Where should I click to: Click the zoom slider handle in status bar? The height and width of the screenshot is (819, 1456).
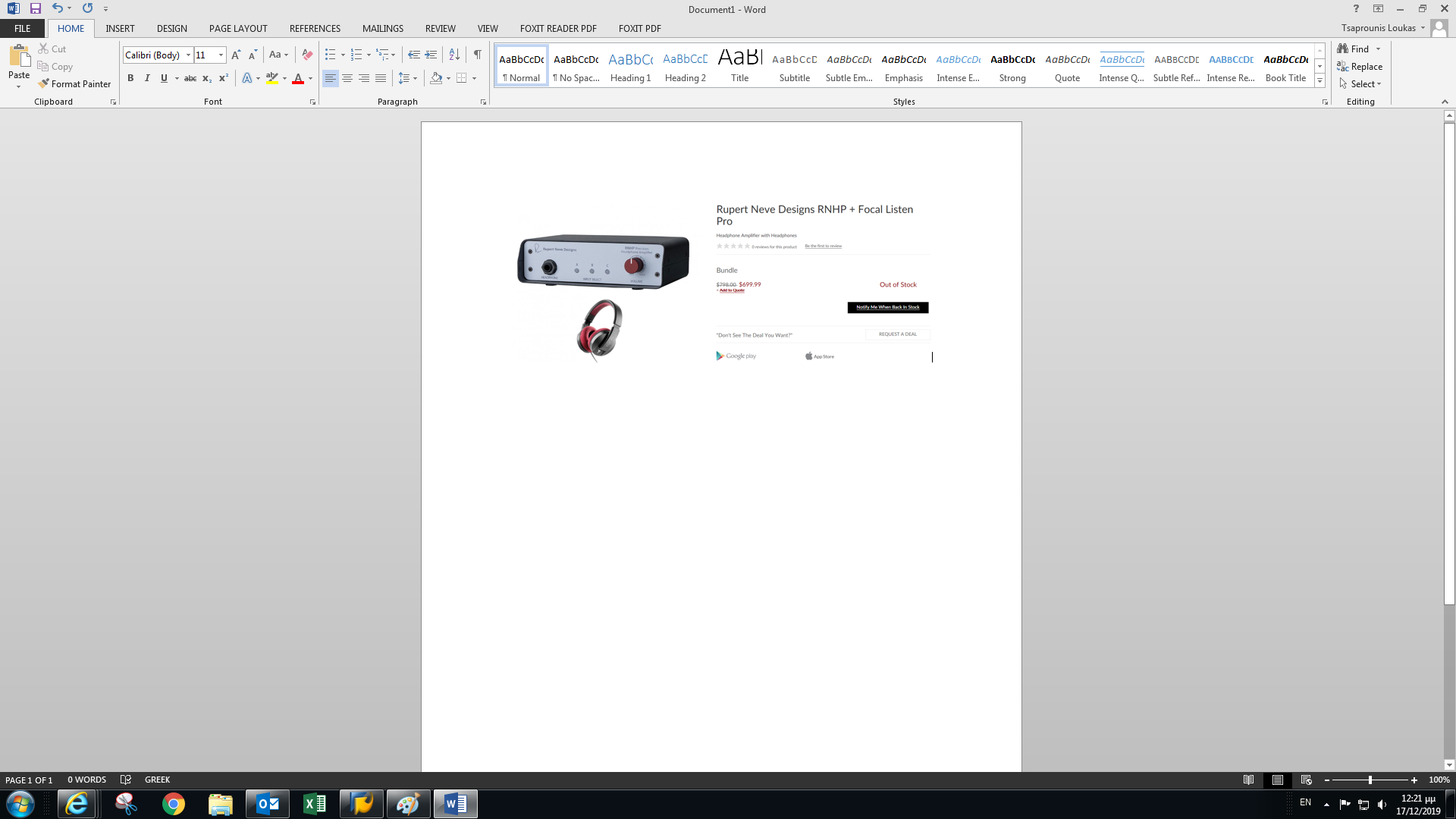tap(1370, 780)
